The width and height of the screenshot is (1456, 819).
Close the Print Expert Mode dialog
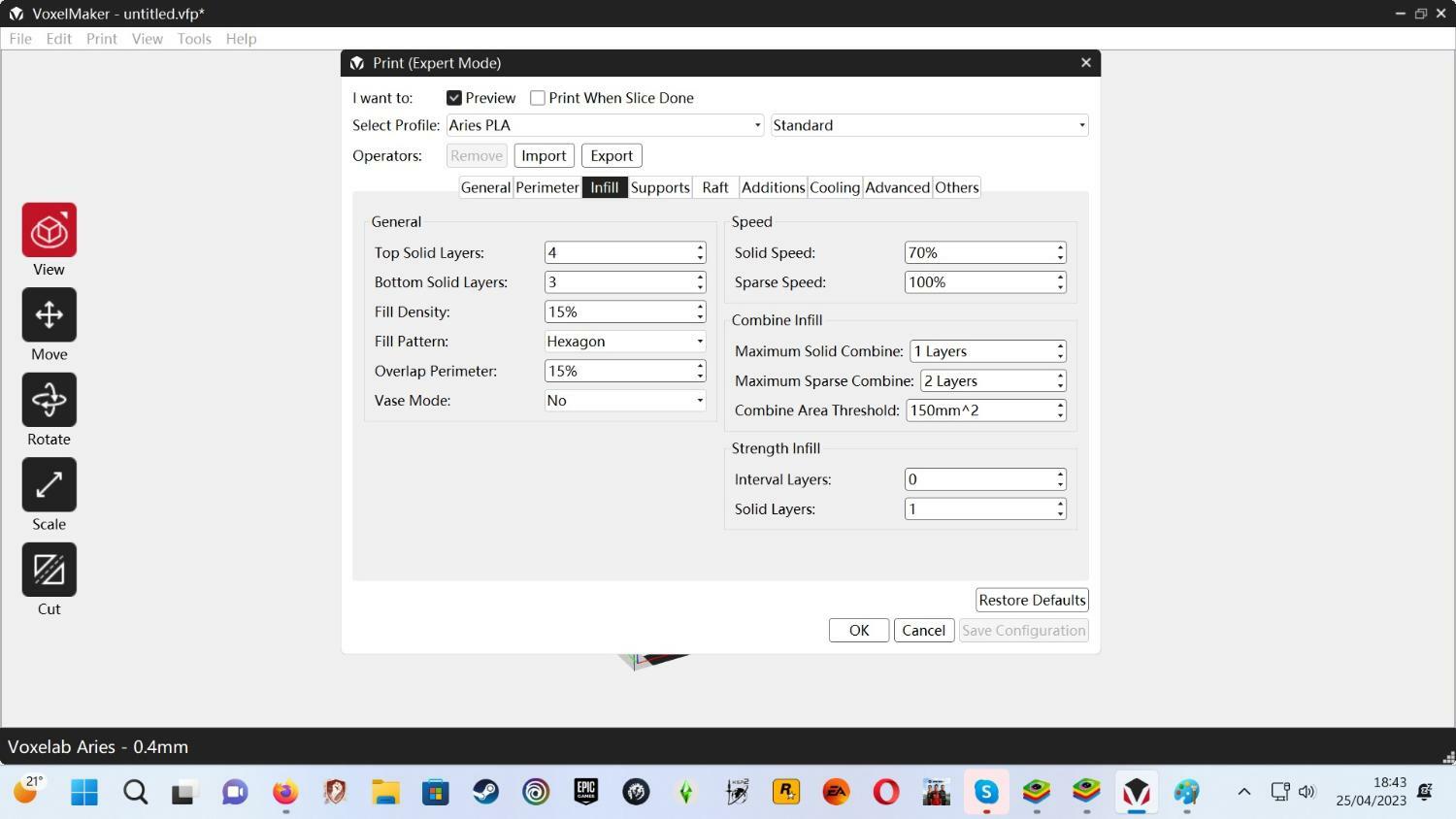1085,63
